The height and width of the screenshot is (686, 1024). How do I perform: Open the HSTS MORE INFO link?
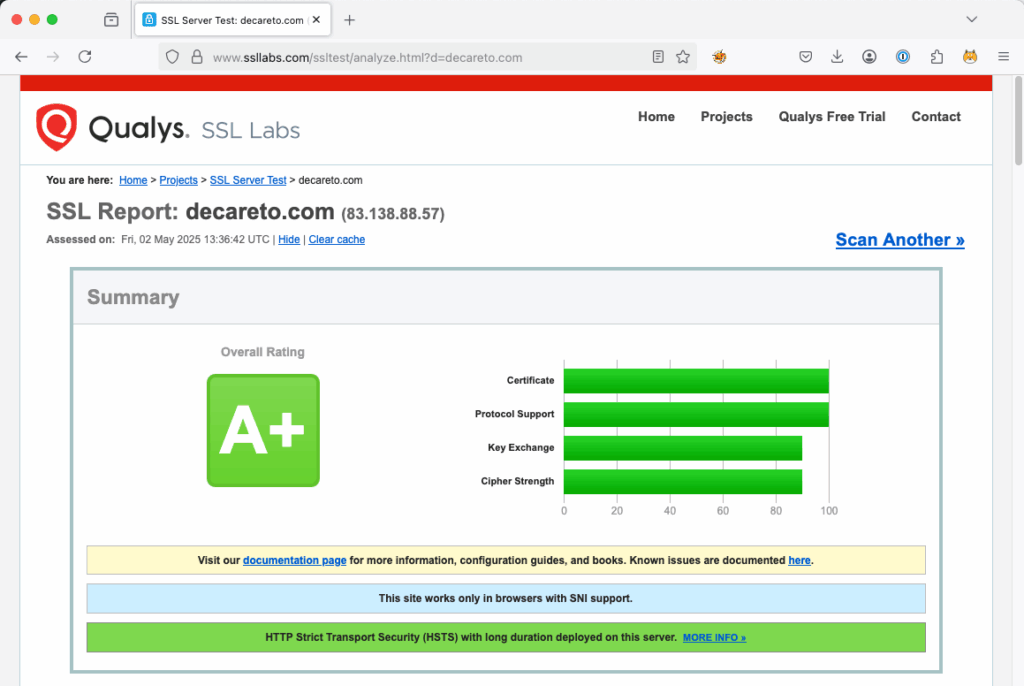714,638
